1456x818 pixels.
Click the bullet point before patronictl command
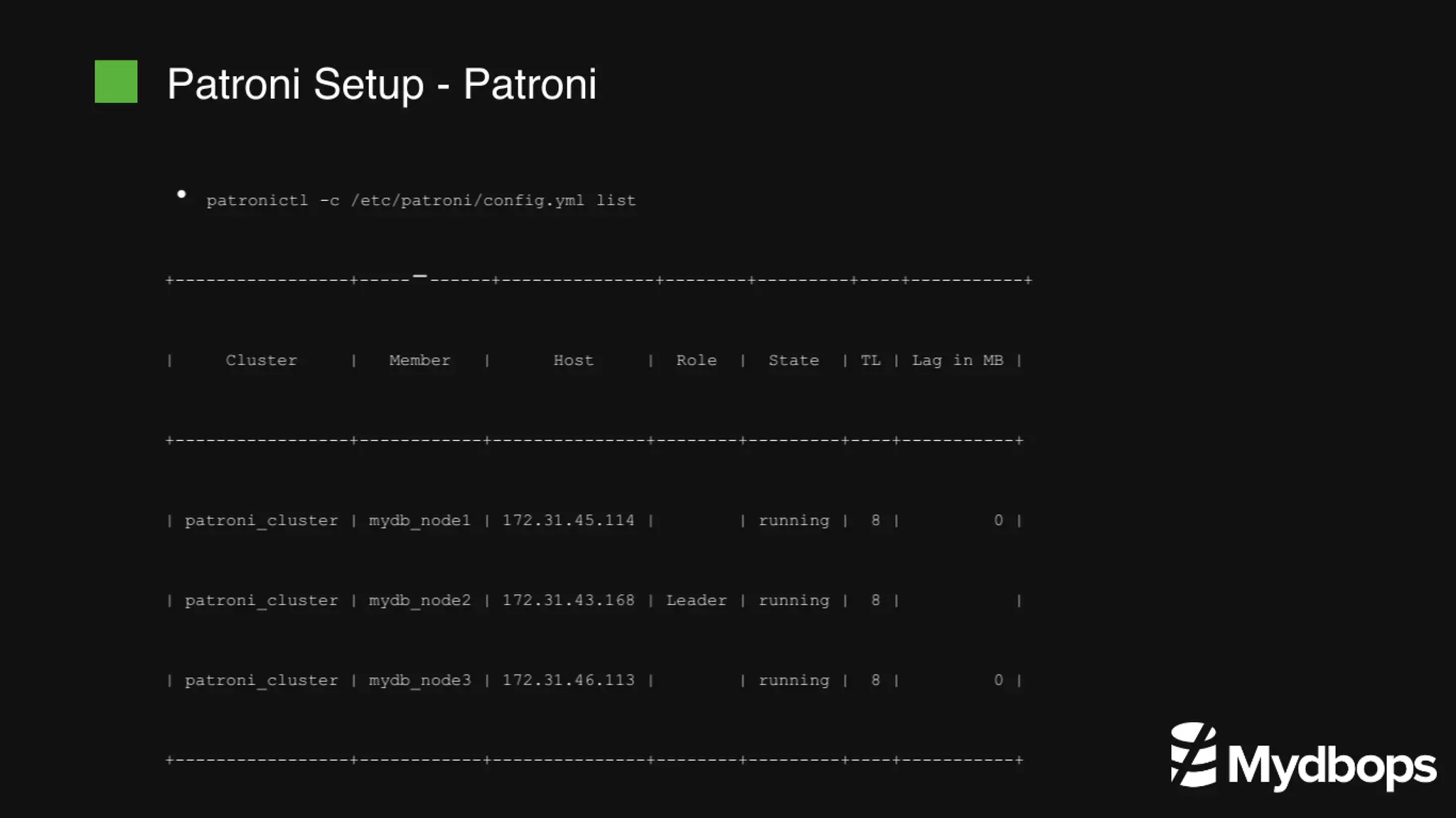click(x=181, y=194)
